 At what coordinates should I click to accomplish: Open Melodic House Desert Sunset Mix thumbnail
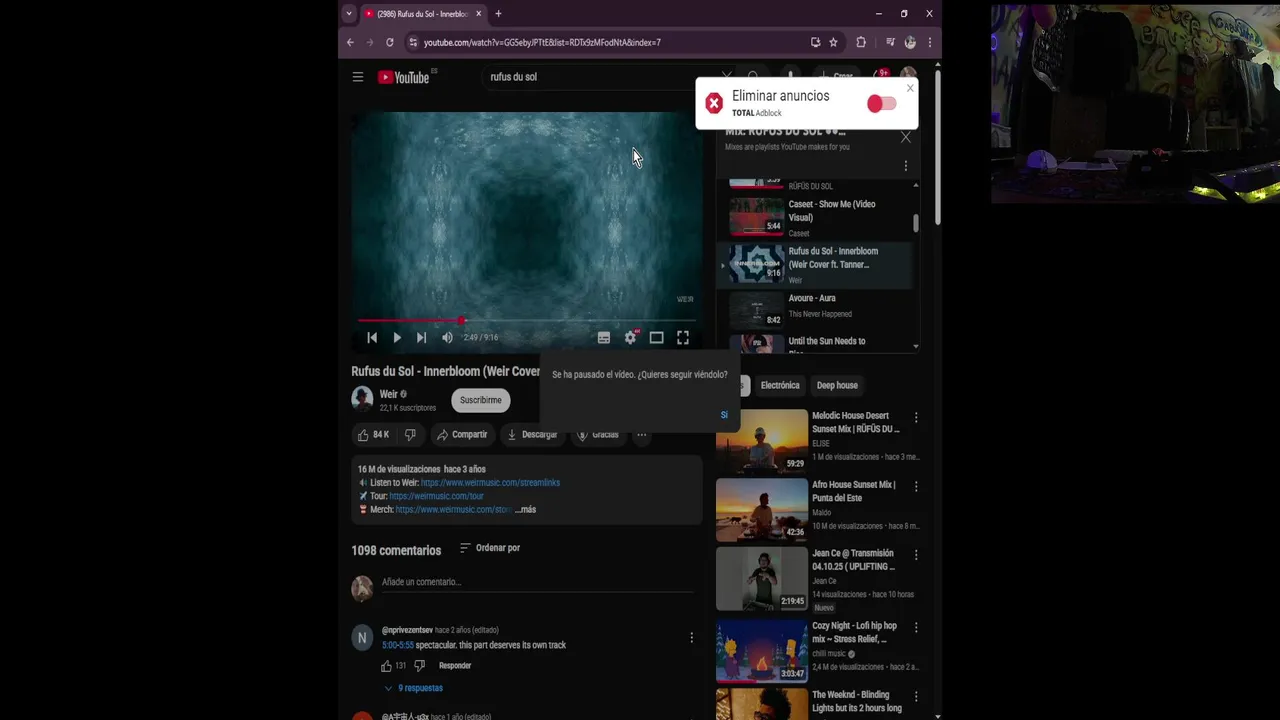click(x=761, y=441)
